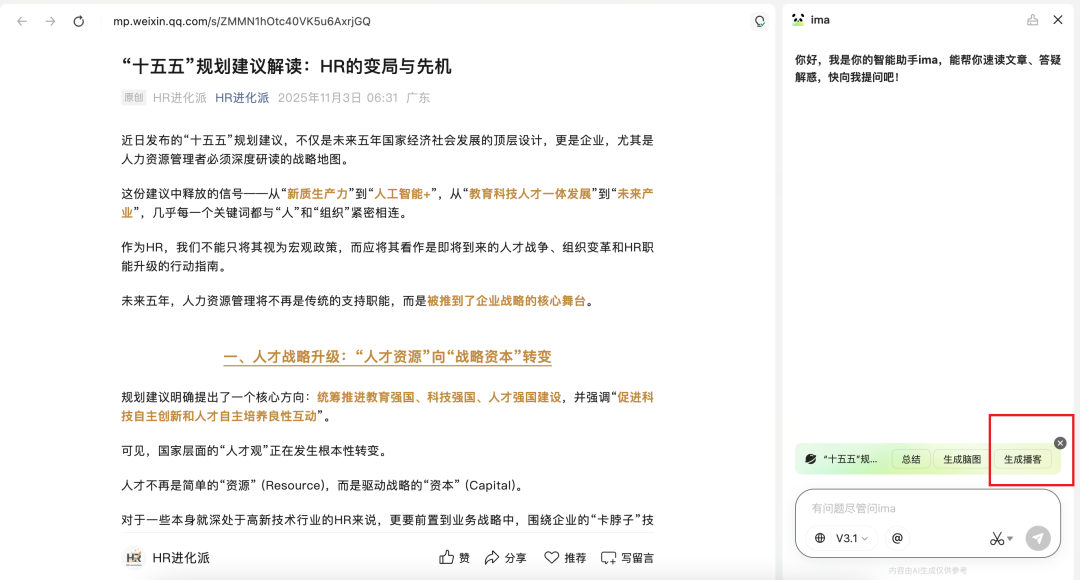Click the browser forward arrow
The width and height of the screenshot is (1080, 580).
pyautogui.click(x=50, y=21)
